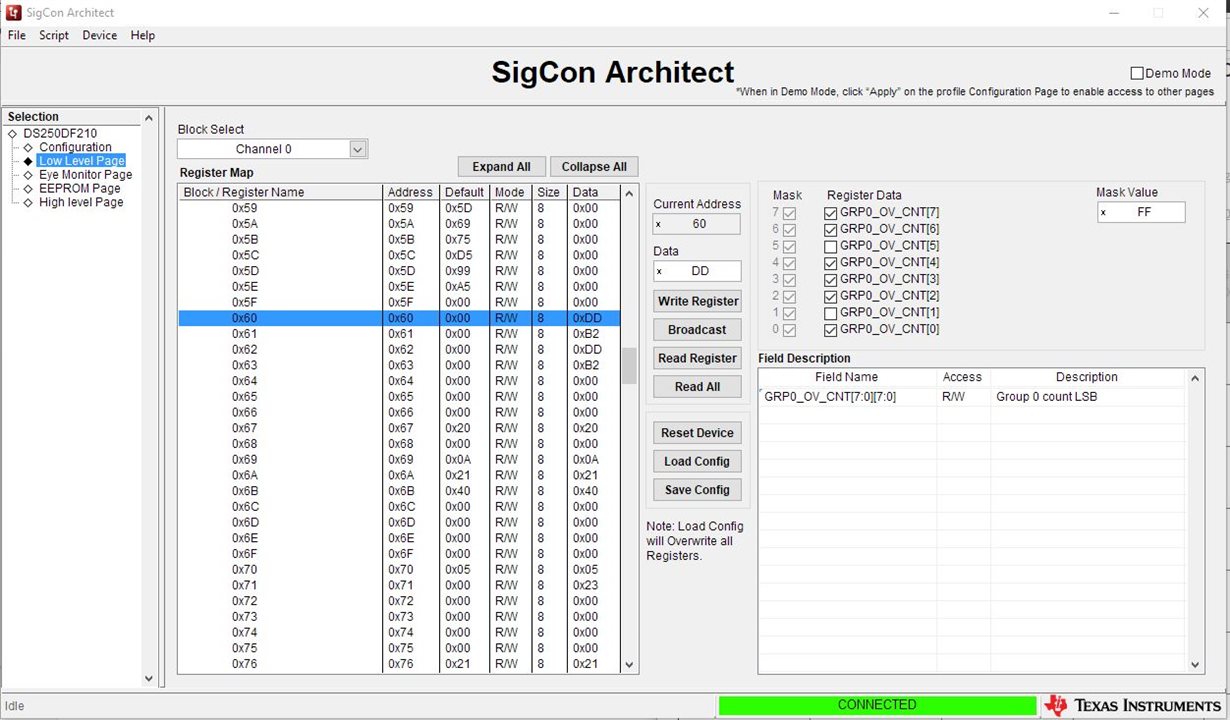
Task: Click the Read All button
Action: (x=698, y=387)
